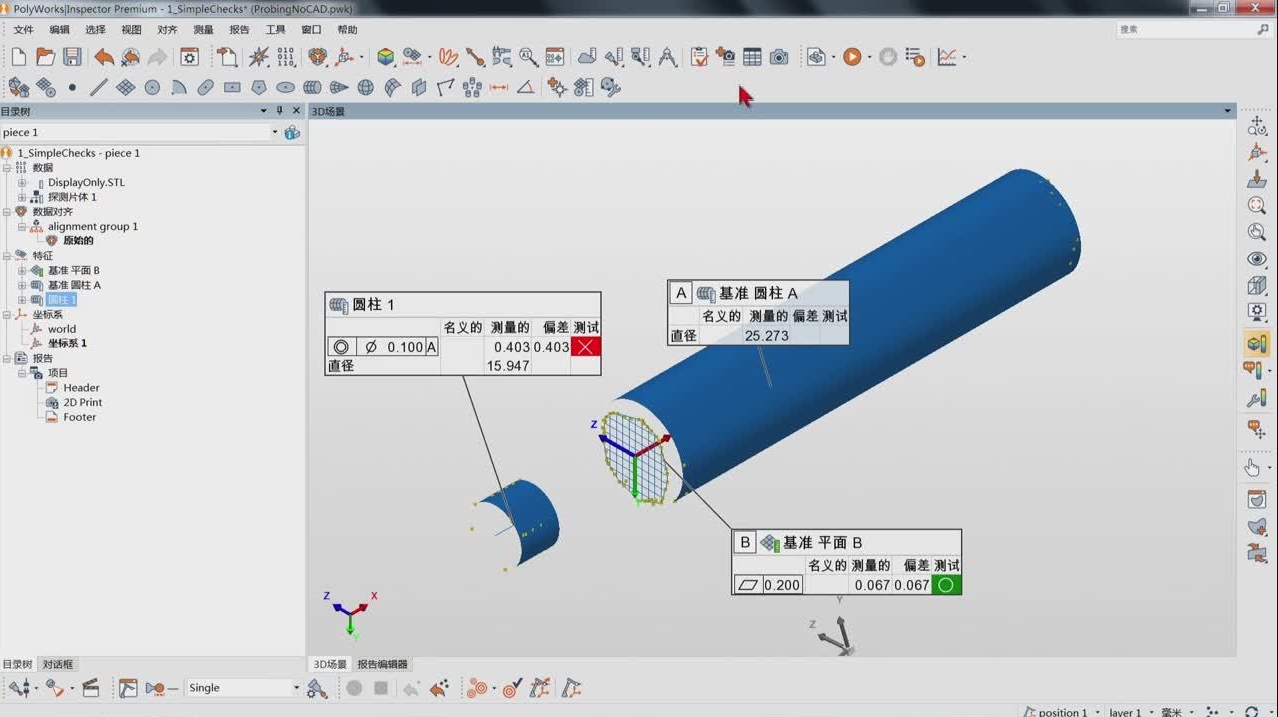Pin the 目录树 panel
Image resolution: width=1278 pixels, height=717 pixels.
280,111
